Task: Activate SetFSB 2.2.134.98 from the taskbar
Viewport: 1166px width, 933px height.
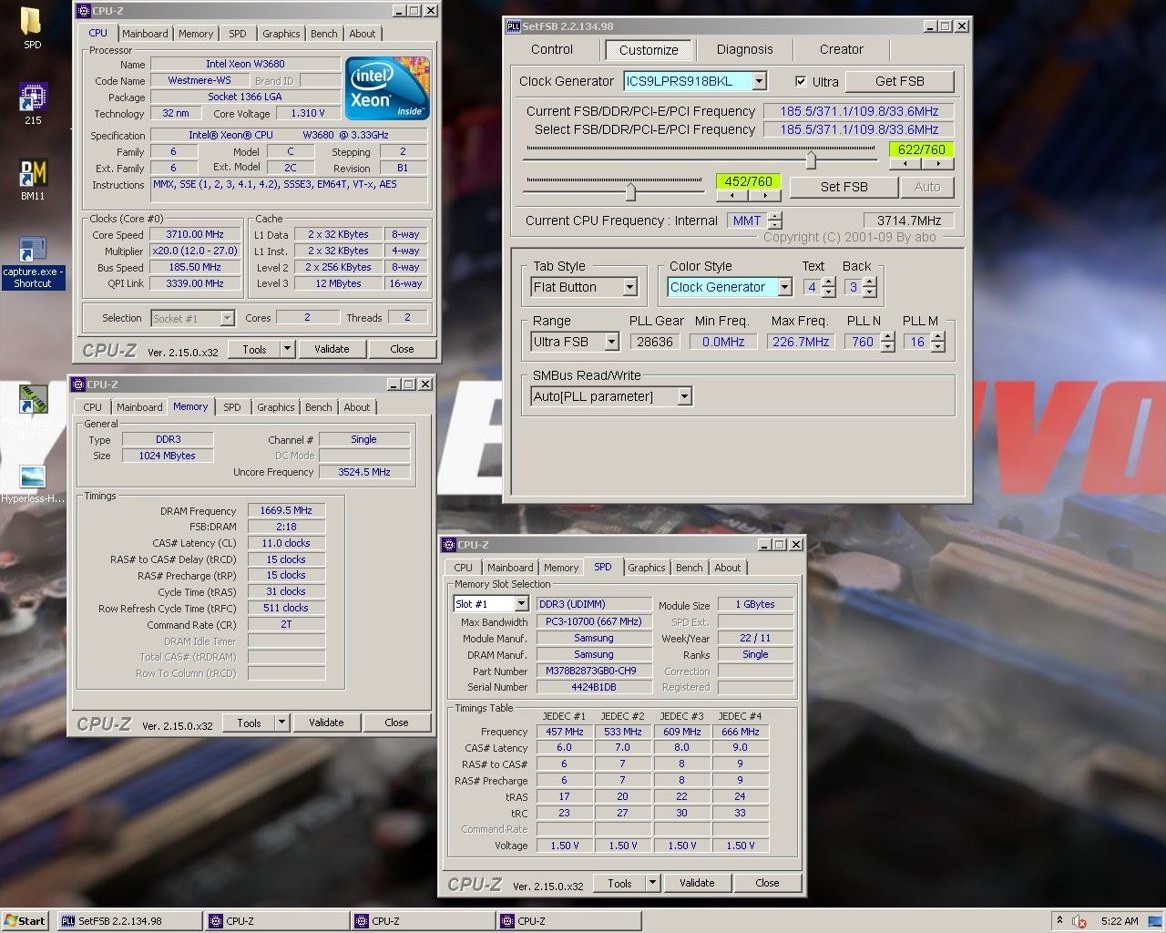Action: pos(128,921)
